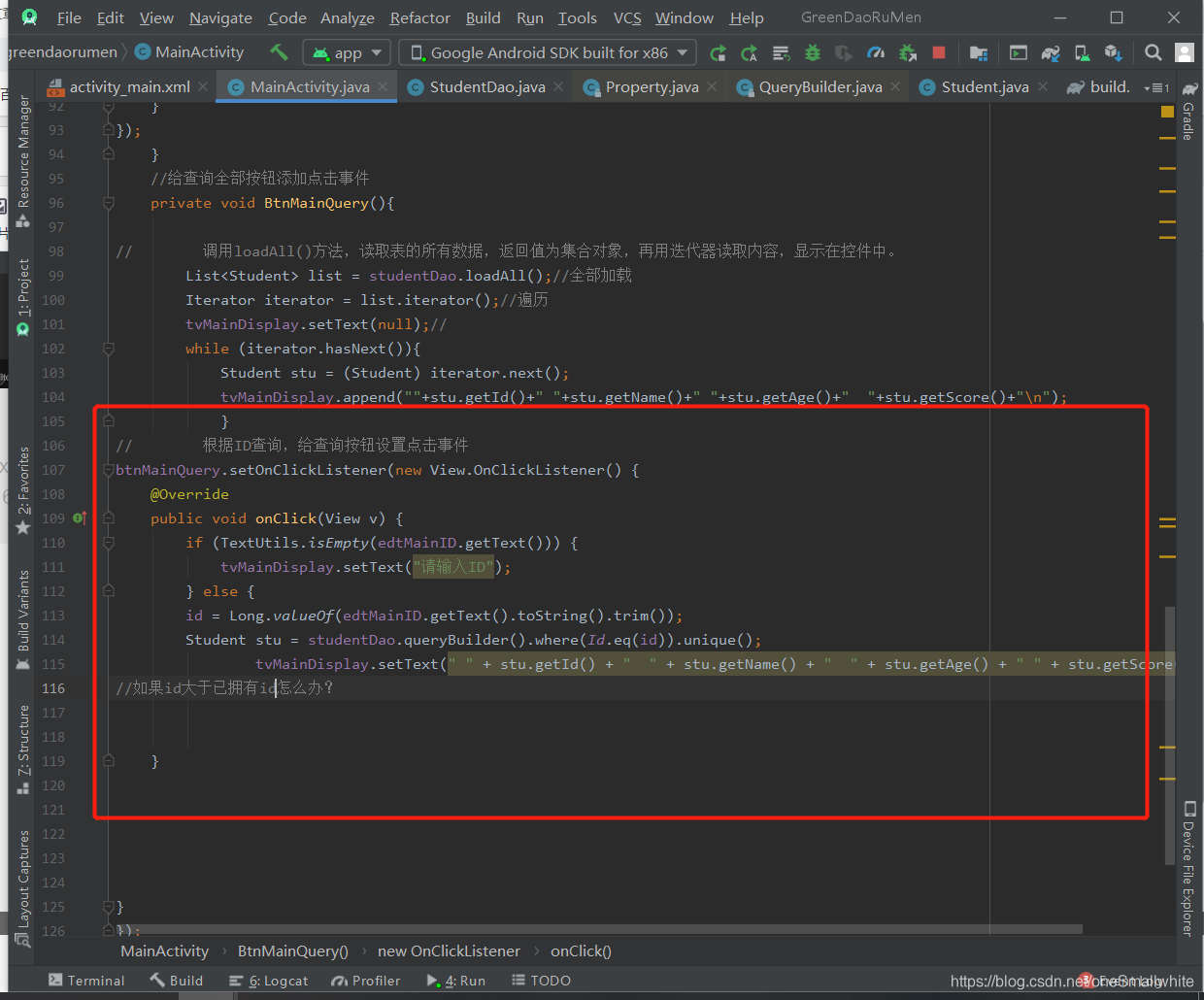Show the hidden editor tabs list dropdown
The height and width of the screenshot is (1000, 1204).
point(1156,87)
